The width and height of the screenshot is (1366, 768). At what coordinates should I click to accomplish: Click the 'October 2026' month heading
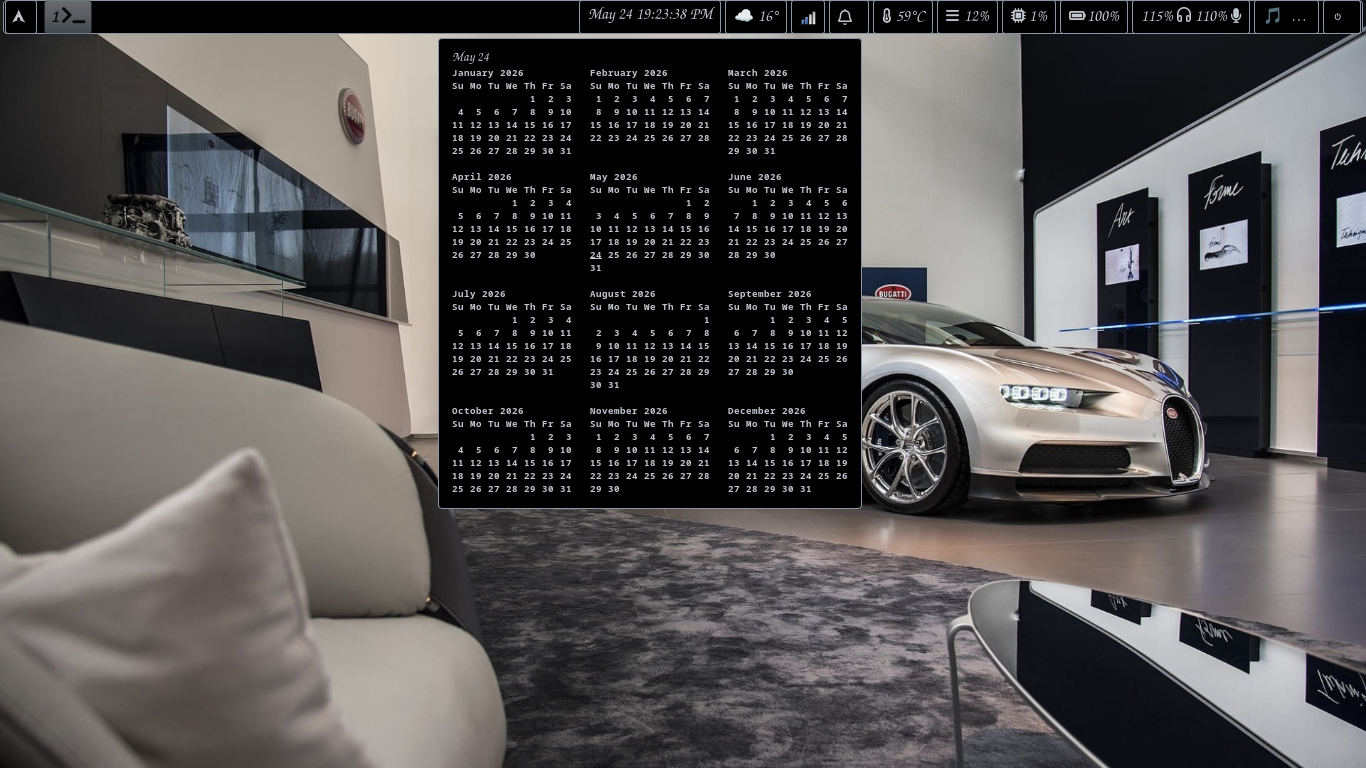[488, 411]
